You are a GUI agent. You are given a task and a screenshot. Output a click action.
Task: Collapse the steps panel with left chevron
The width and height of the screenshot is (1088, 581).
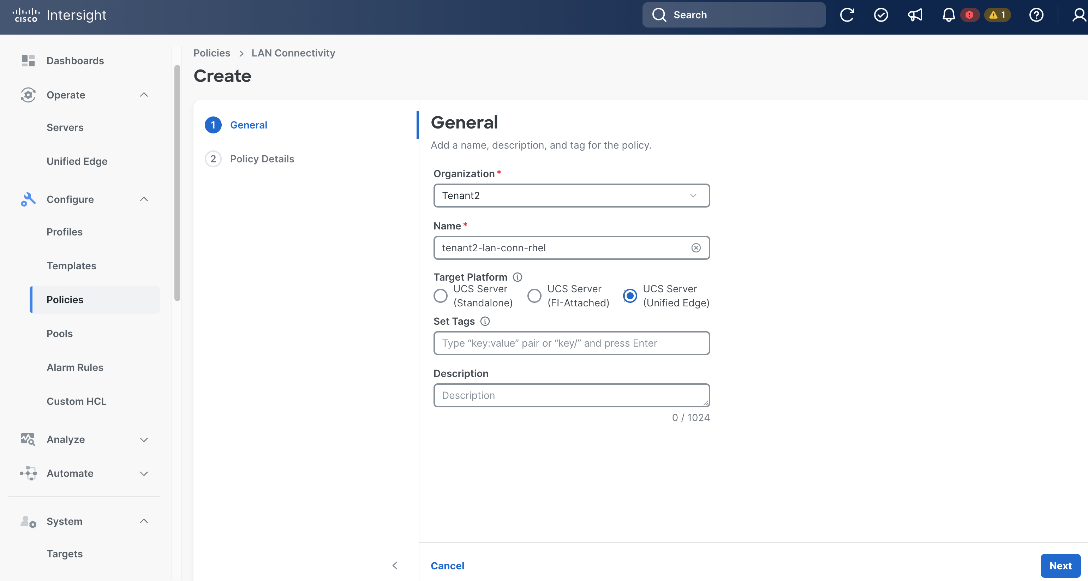coord(395,566)
